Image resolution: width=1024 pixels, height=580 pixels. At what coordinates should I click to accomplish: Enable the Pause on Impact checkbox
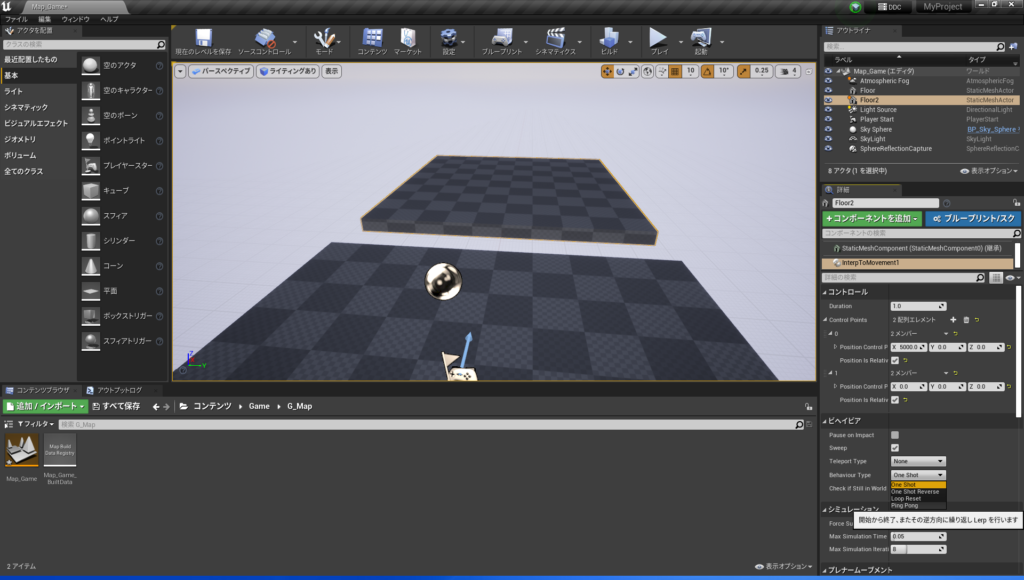coord(895,435)
